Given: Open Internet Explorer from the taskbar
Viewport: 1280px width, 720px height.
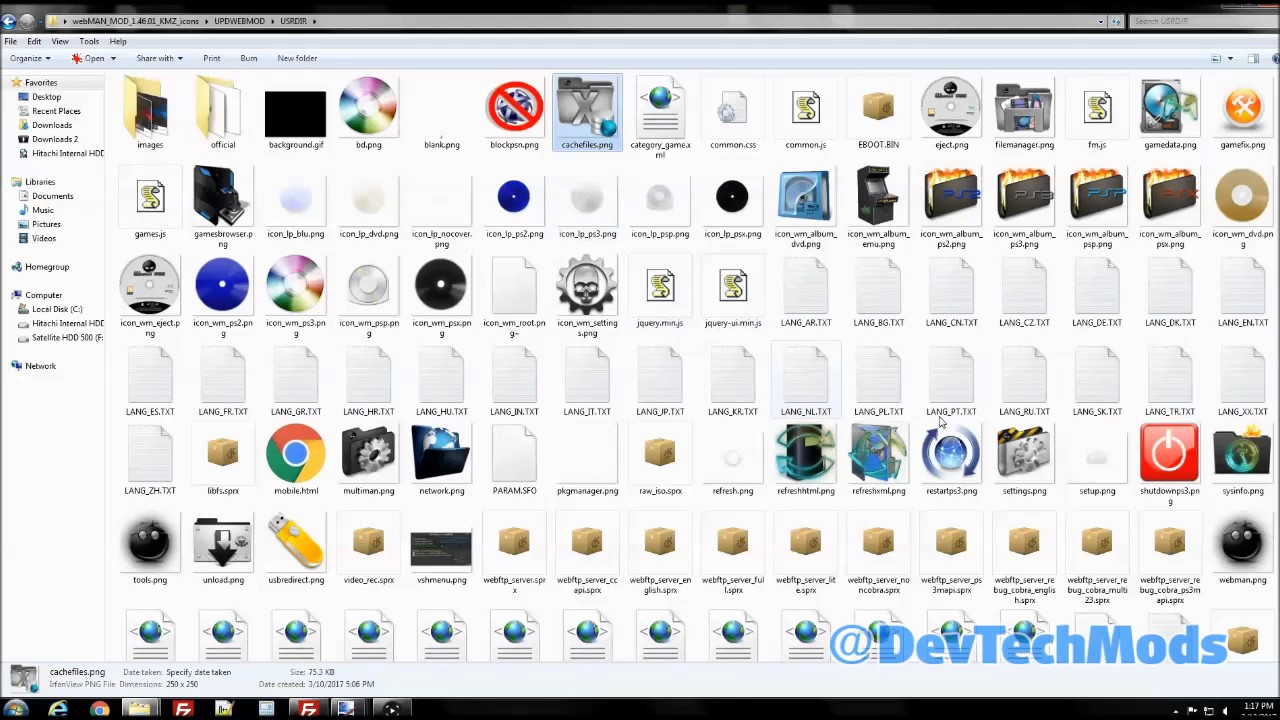Looking at the screenshot, I should 58,709.
